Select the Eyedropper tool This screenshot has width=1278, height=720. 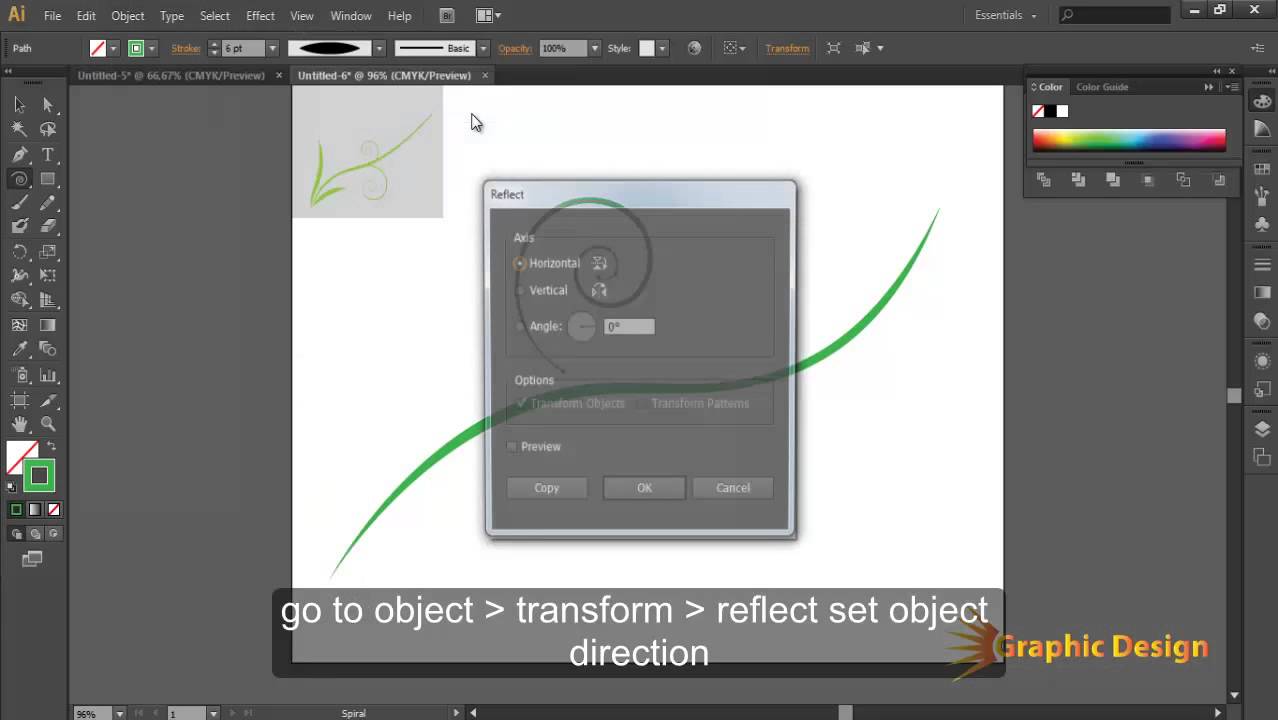pyautogui.click(x=18, y=348)
